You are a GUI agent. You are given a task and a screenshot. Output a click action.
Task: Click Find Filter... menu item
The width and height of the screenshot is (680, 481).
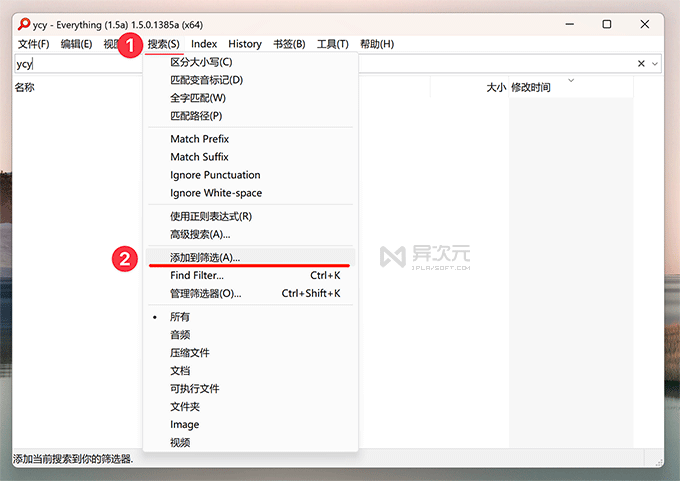197,275
